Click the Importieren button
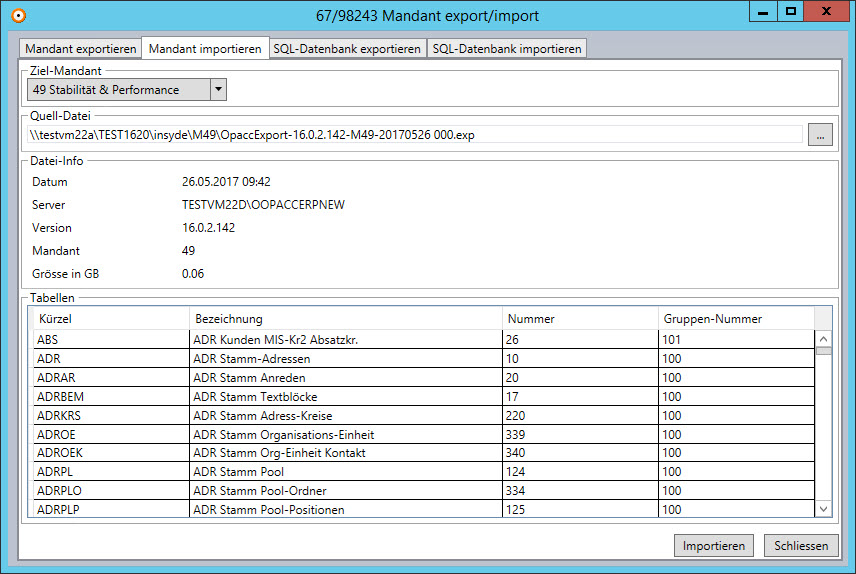Screen dimensions: 856x574 [714, 546]
